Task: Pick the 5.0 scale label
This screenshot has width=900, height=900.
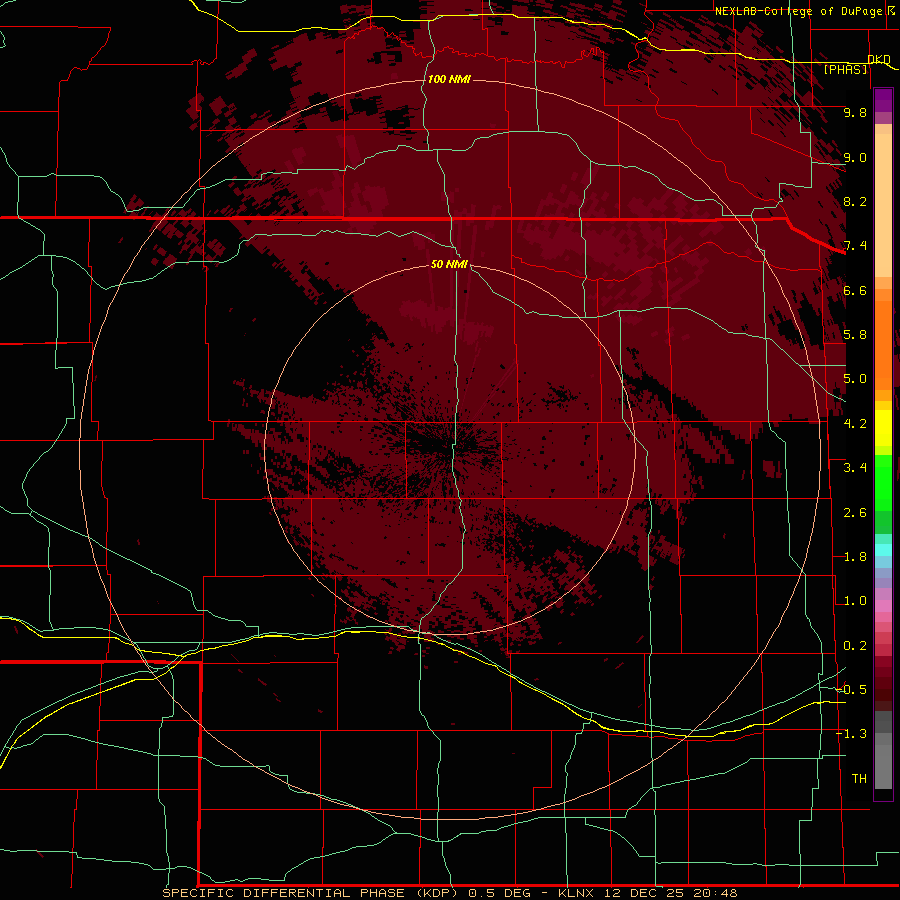Action: (855, 379)
